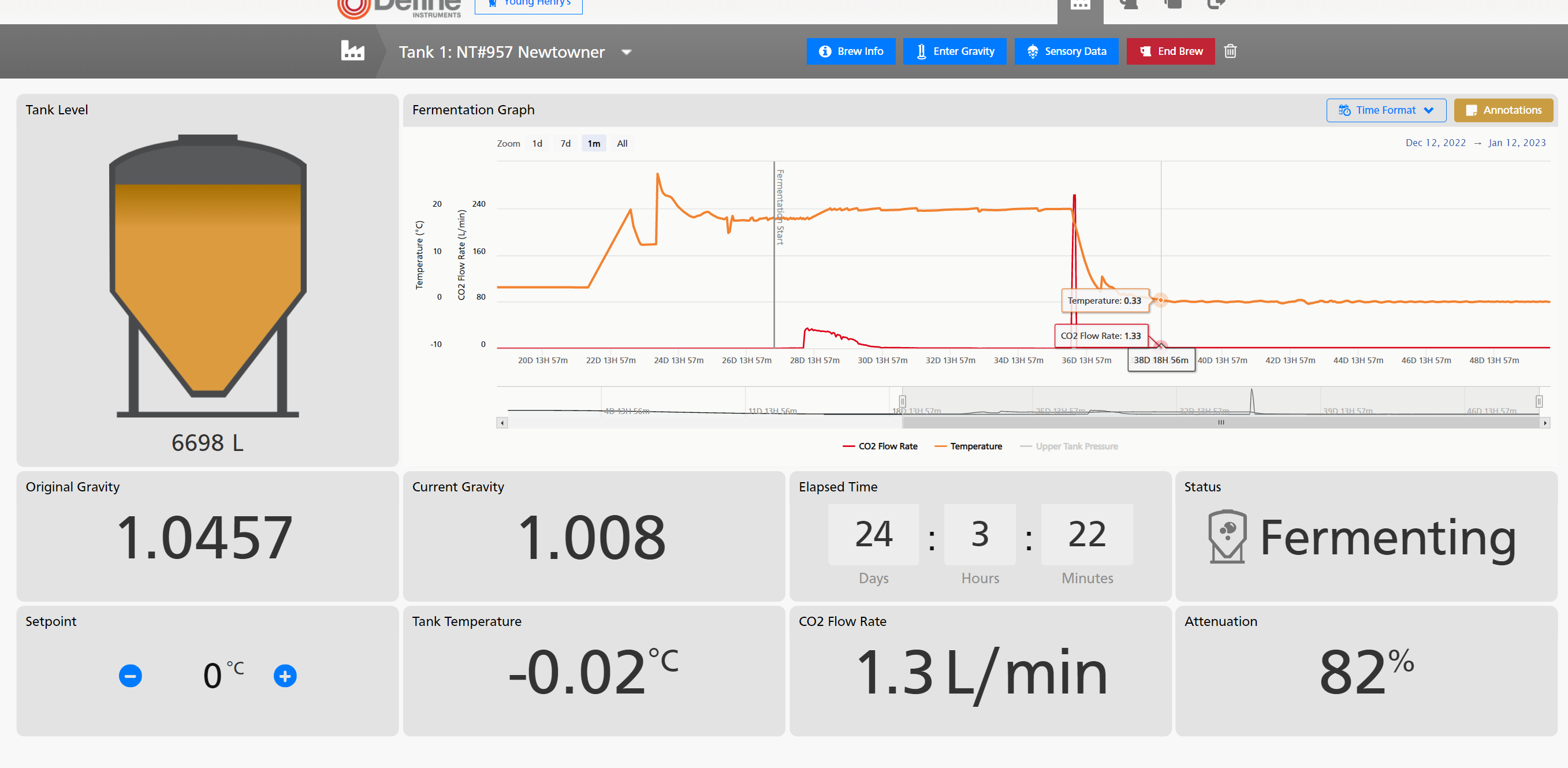
Task: Toggle Temperature series in legend
Action: [x=968, y=446]
